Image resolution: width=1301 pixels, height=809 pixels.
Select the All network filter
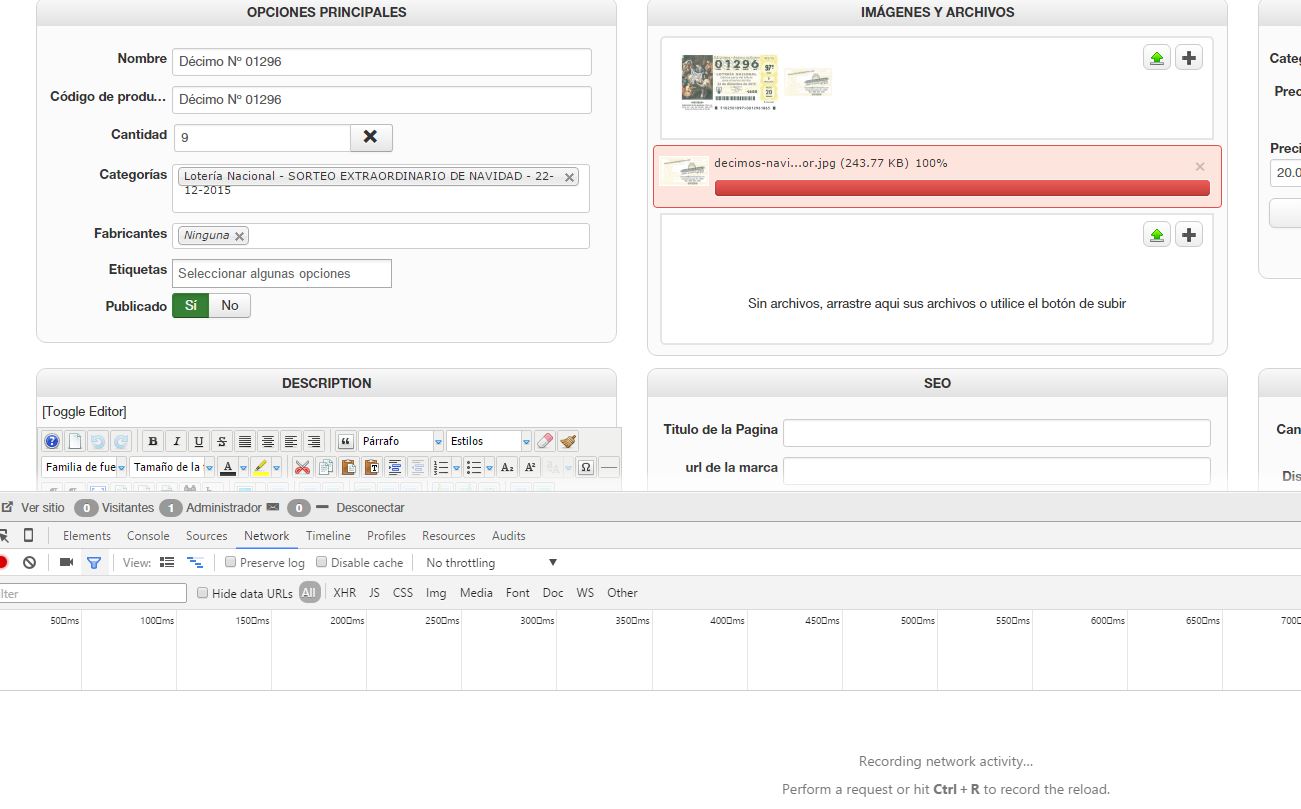(x=309, y=593)
